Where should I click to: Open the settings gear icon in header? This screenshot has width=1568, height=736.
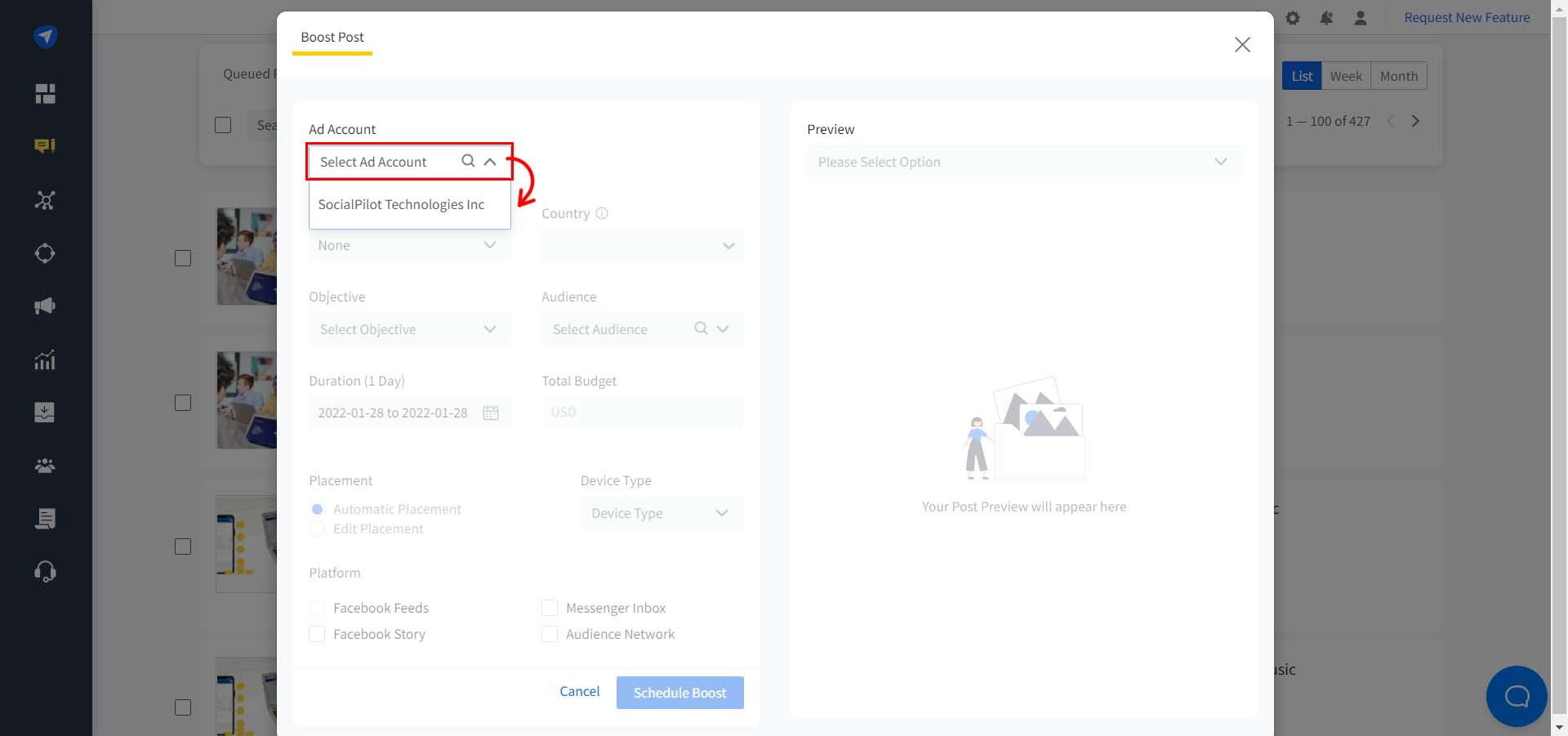pyautogui.click(x=1293, y=18)
